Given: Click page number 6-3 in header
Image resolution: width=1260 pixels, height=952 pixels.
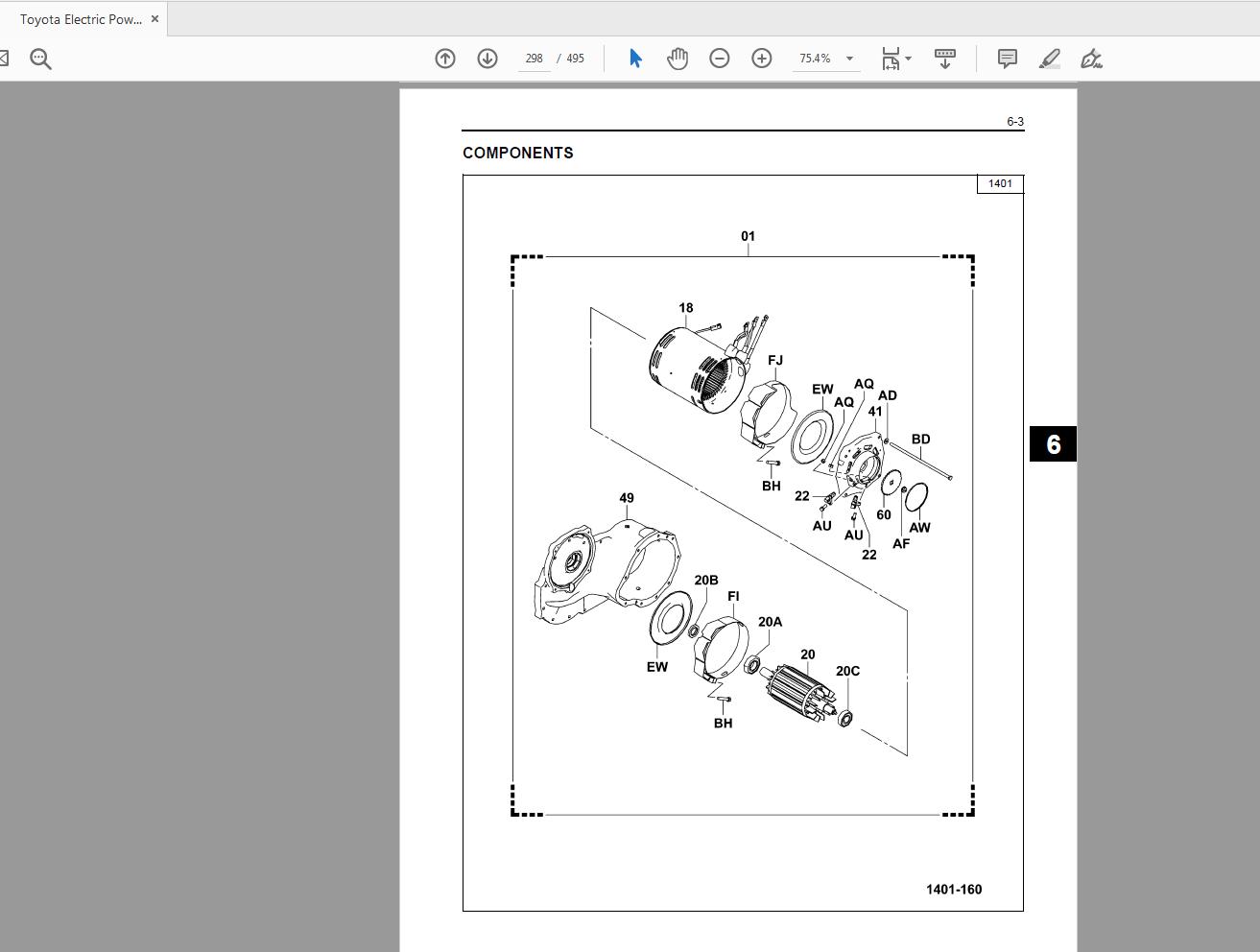Looking at the screenshot, I should click(1015, 122).
